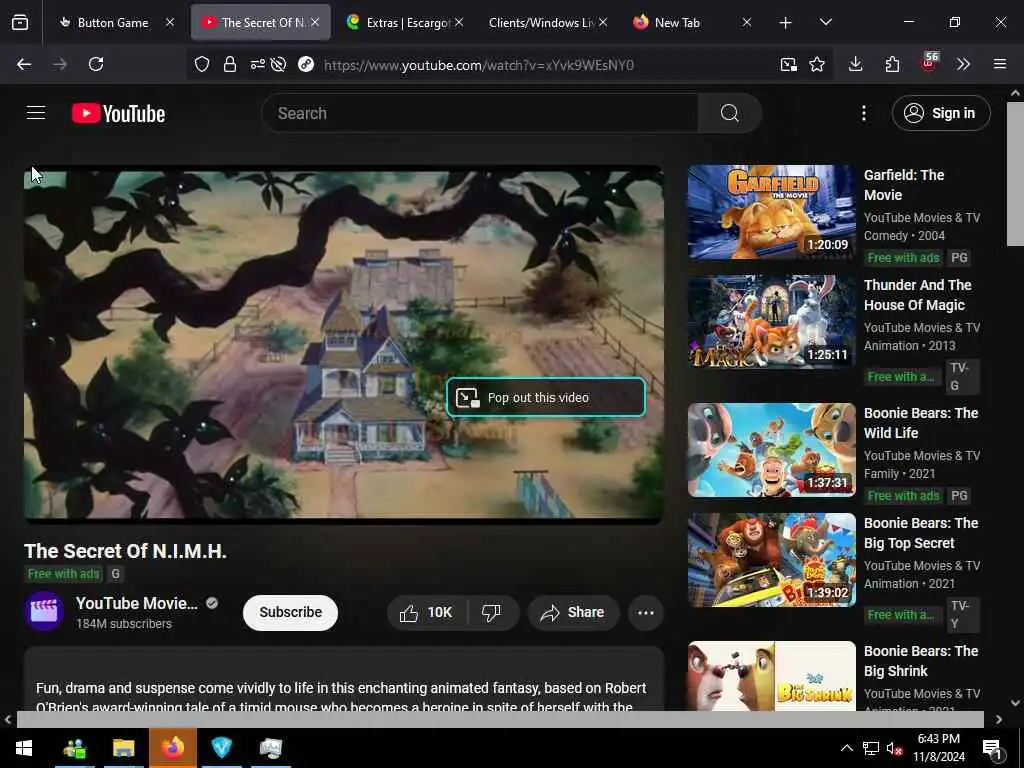Open Boonie Bears: The Wild Life thumbnail
The height and width of the screenshot is (768, 1024).
[771, 450]
